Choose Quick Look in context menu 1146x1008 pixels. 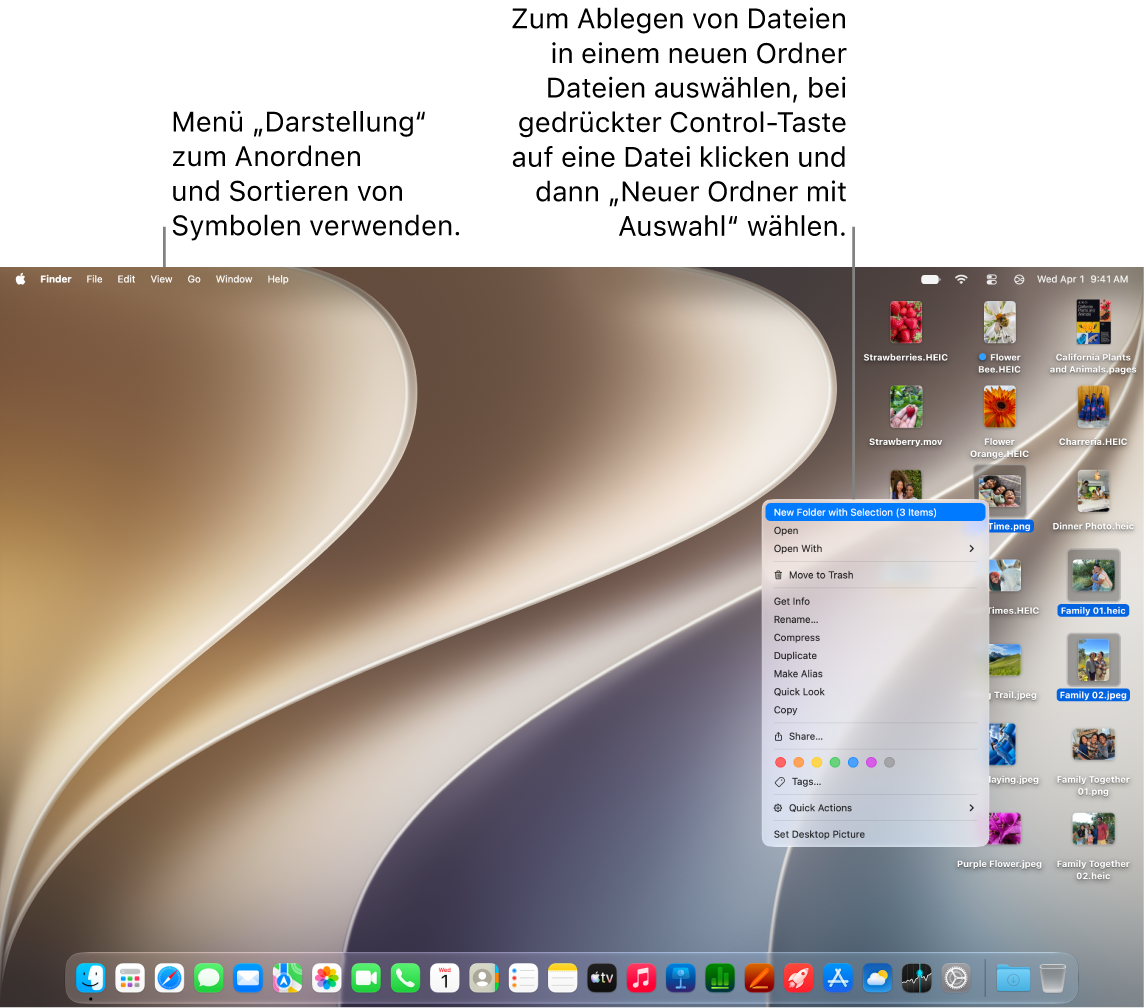875,692
